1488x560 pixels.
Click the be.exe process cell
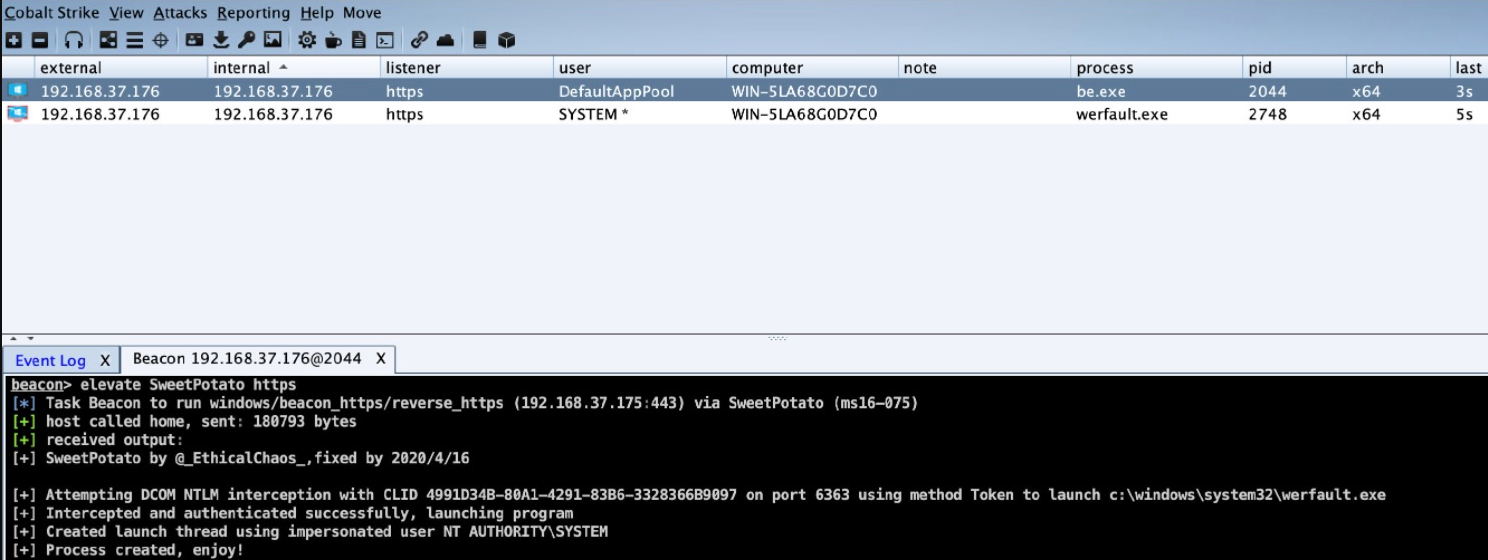1157,91
